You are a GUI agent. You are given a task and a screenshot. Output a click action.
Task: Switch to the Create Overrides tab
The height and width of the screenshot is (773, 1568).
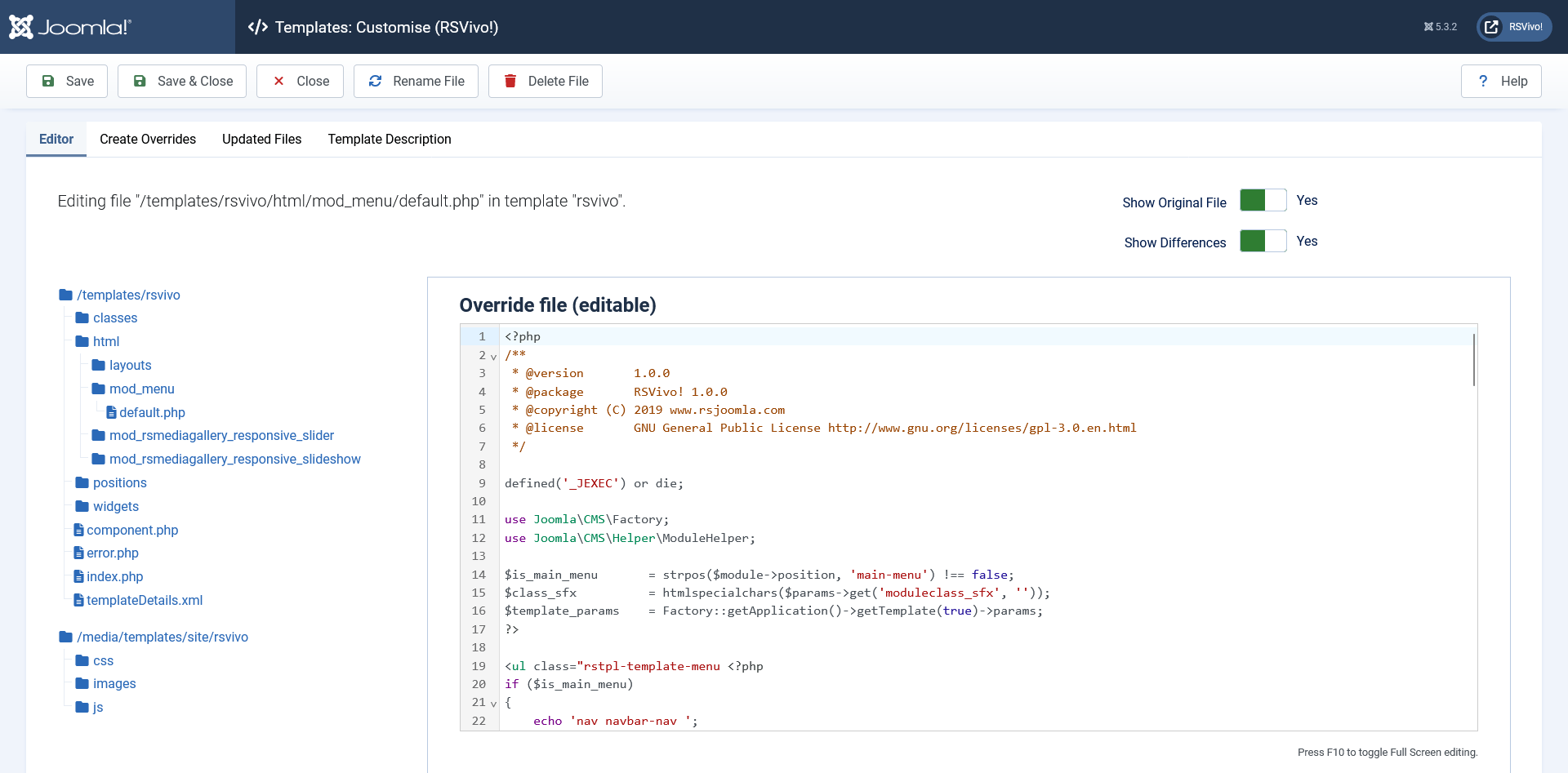coord(148,140)
